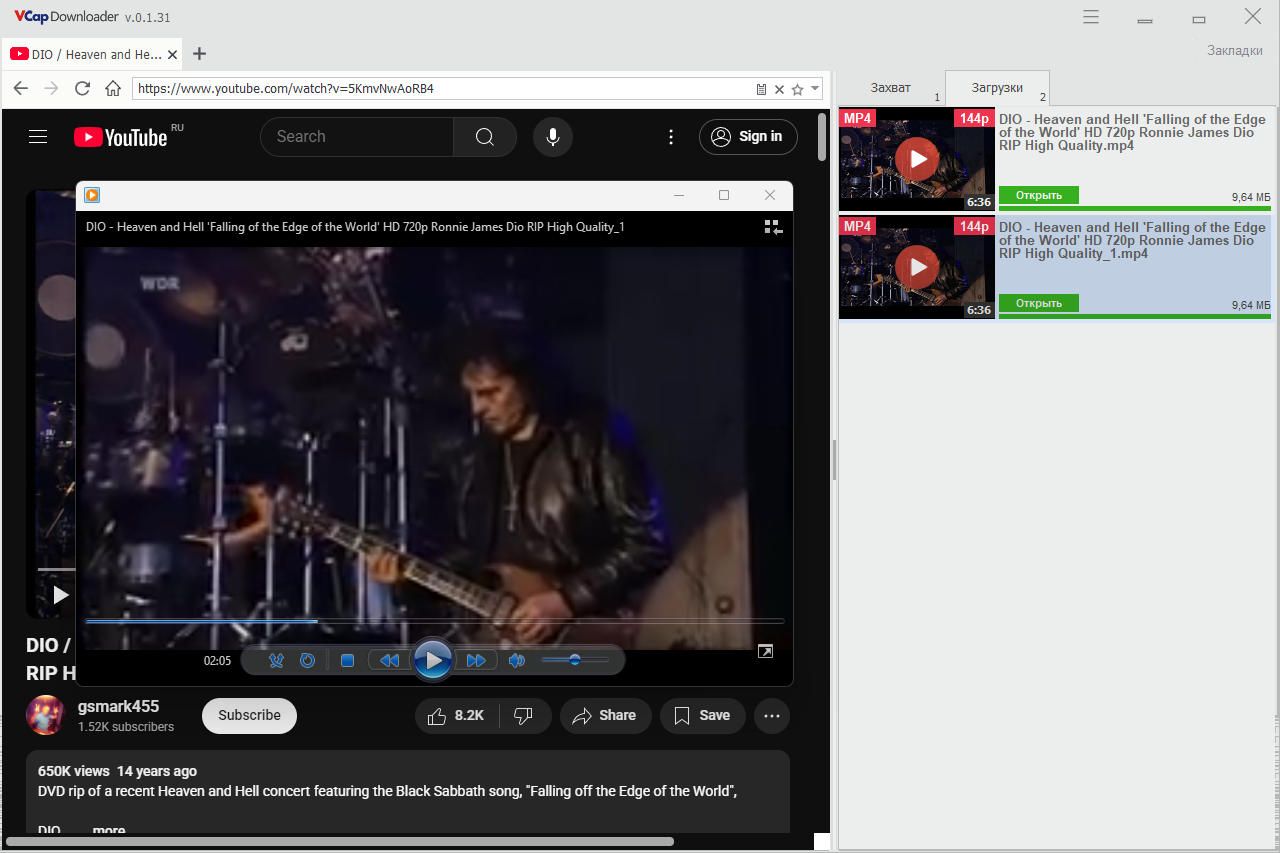1280x853 pixels.
Task: Click the fast forward button in the player
Action: 476,660
